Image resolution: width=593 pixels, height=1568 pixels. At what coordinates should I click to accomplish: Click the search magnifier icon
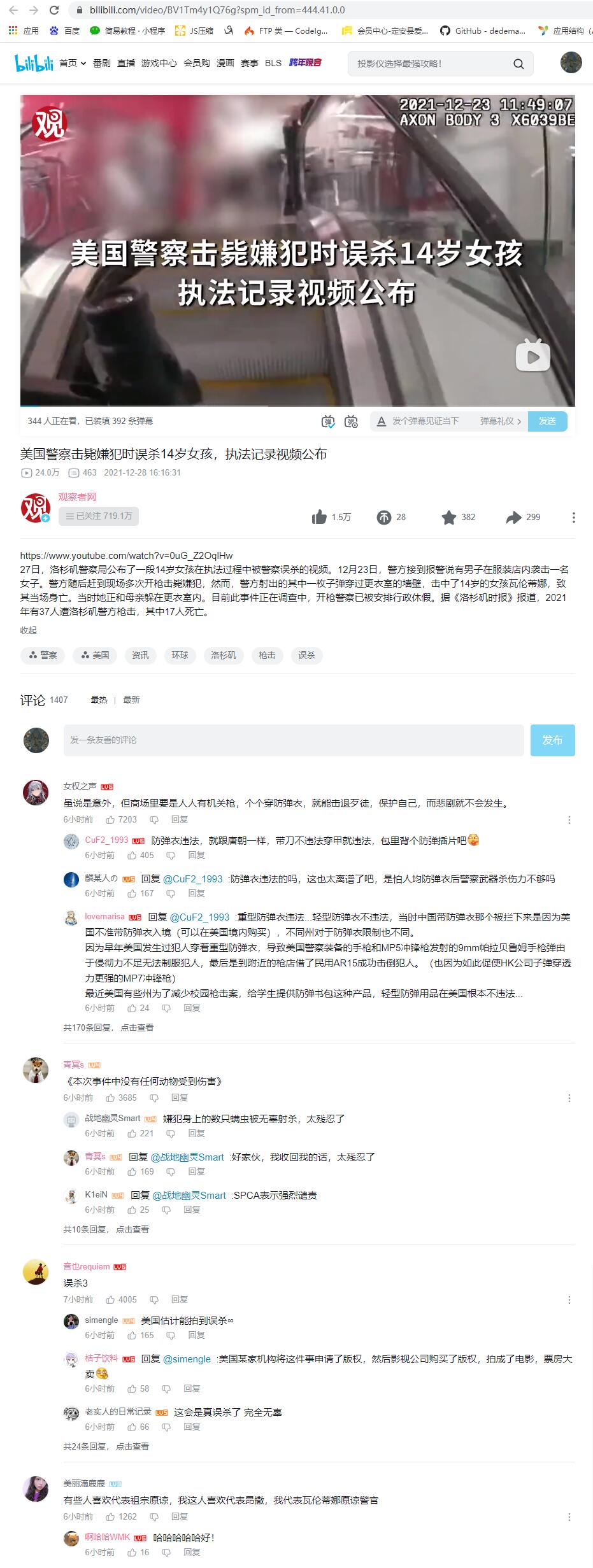coord(518,64)
